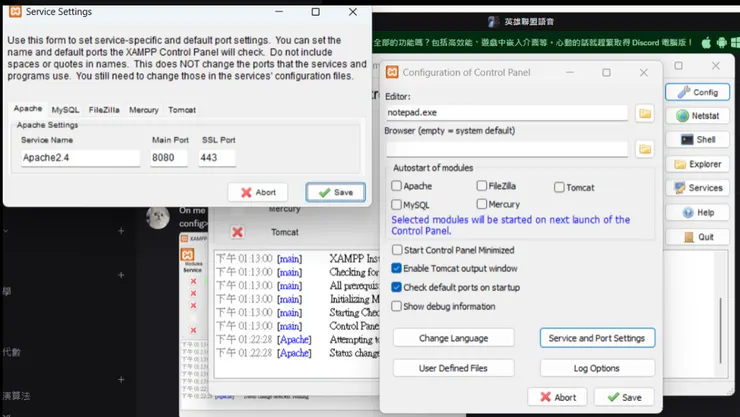
Task: Enable Apache autostart checkbox
Action: 396,186
